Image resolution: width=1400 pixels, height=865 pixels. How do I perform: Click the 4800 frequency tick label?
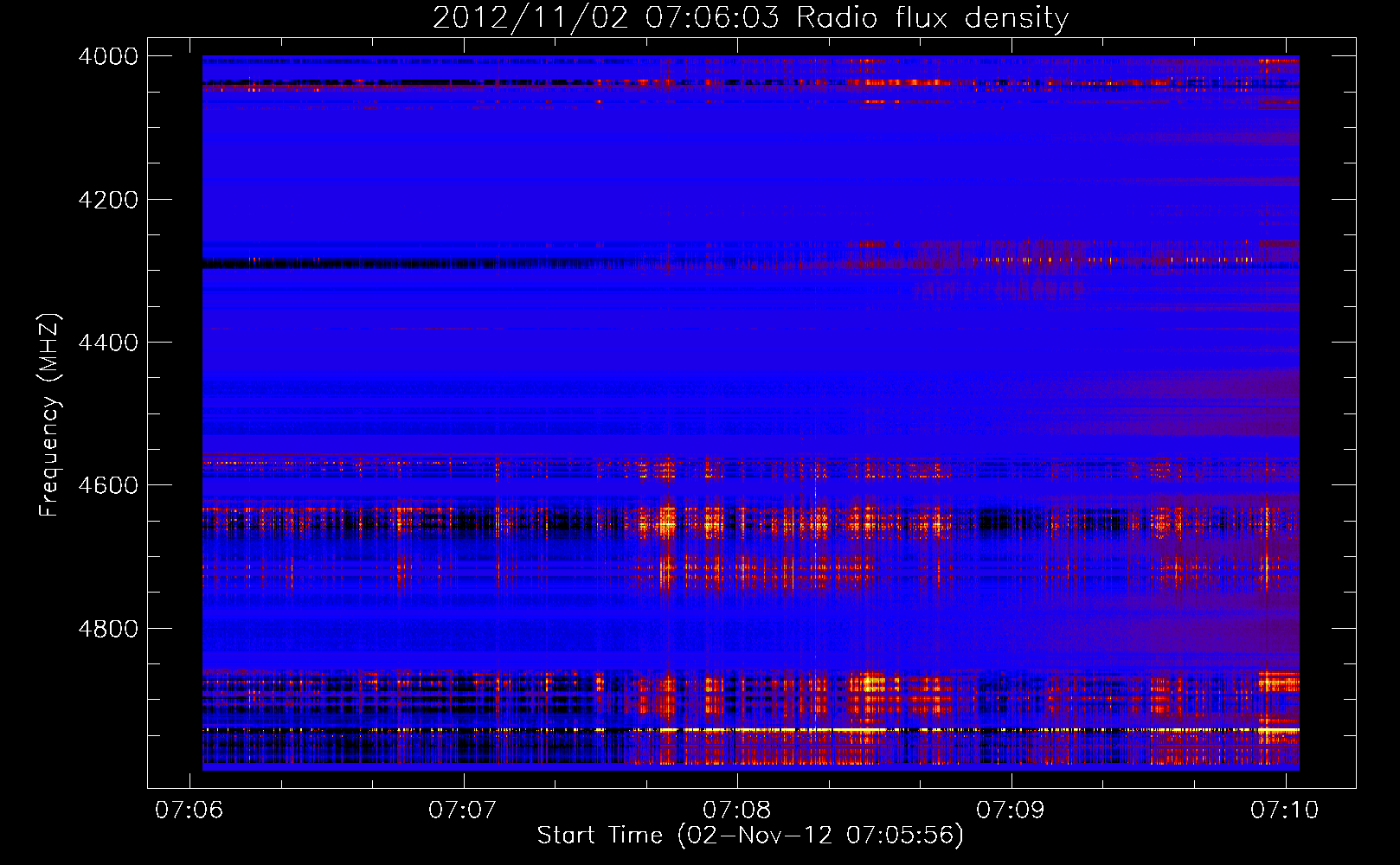click(108, 629)
